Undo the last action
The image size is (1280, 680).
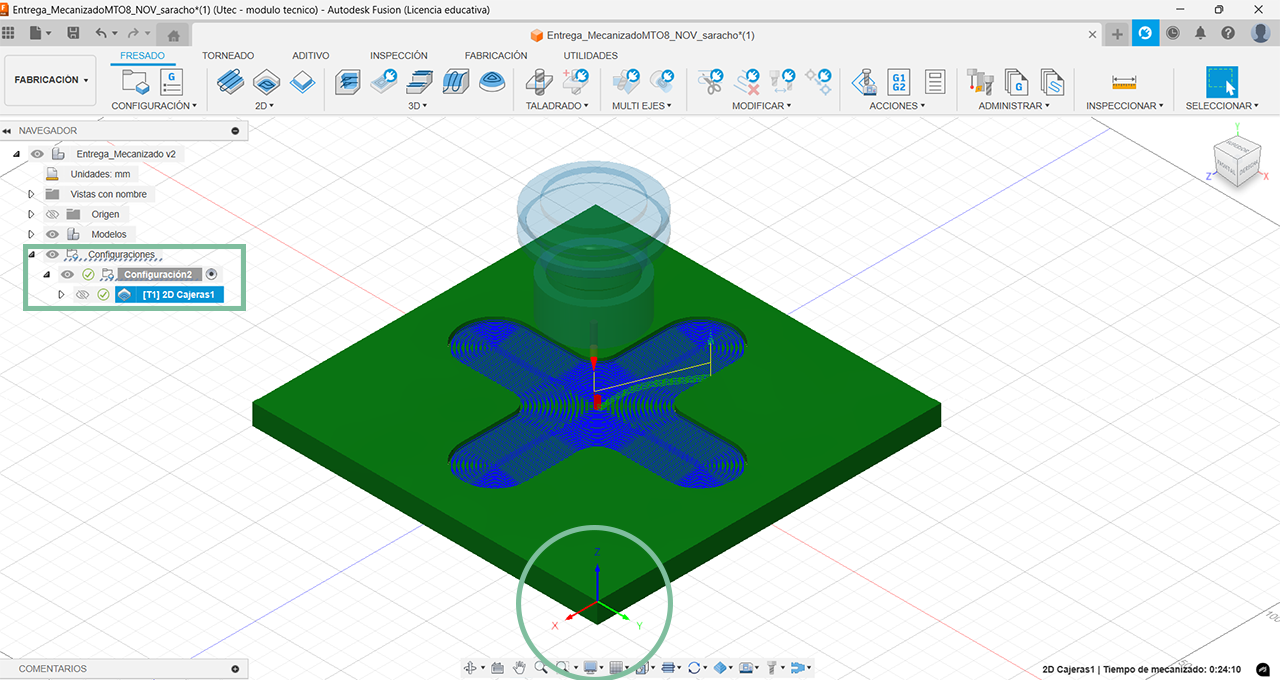[x=101, y=33]
